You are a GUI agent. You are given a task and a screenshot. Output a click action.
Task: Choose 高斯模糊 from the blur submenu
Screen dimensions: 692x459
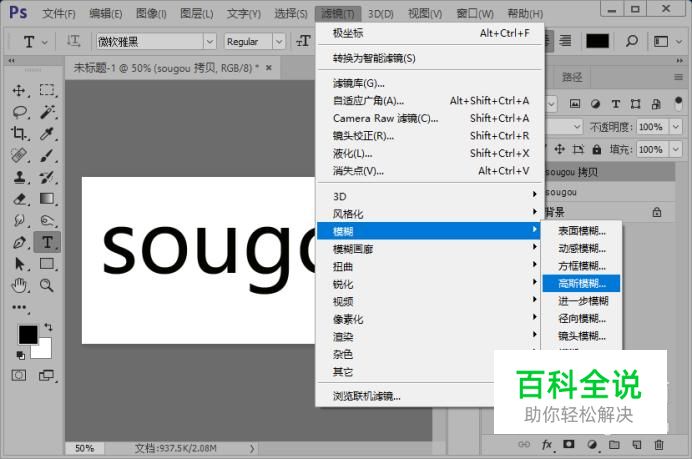[x=581, y=283]
